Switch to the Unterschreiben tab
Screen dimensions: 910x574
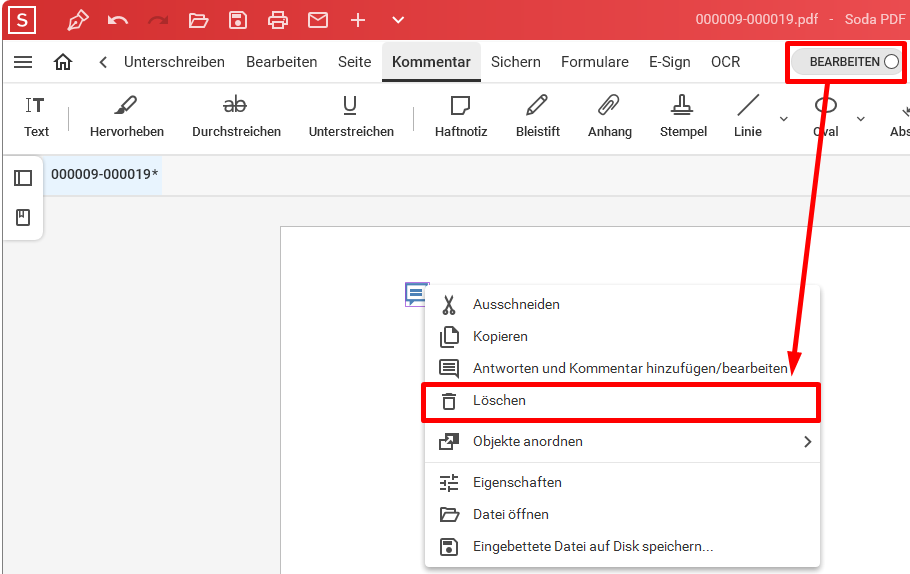coord(174,62)
